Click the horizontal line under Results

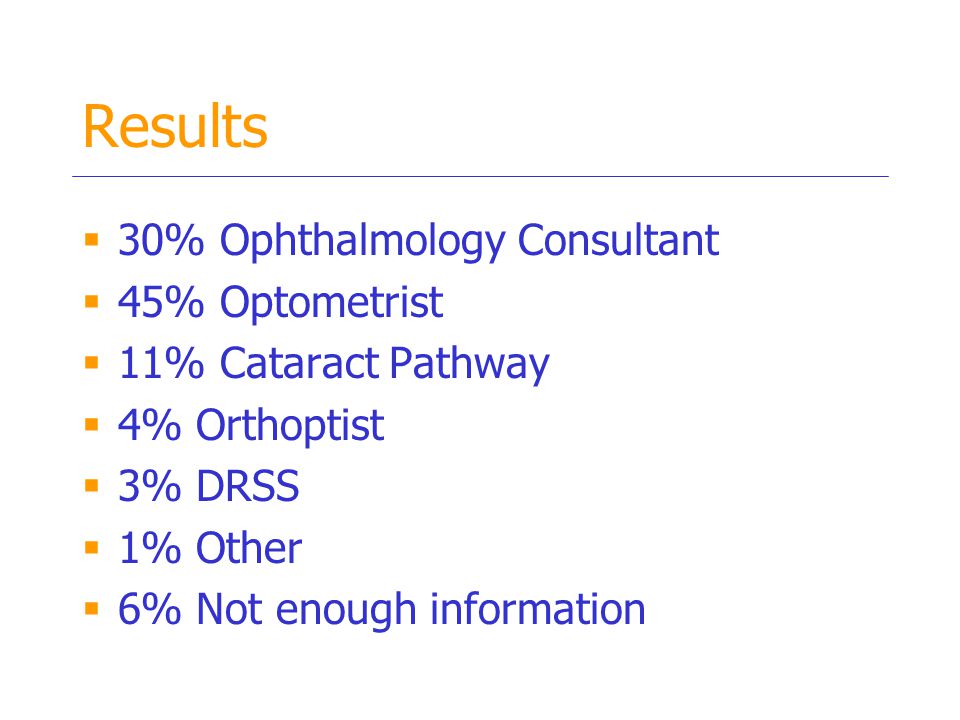tap(480, 176)
